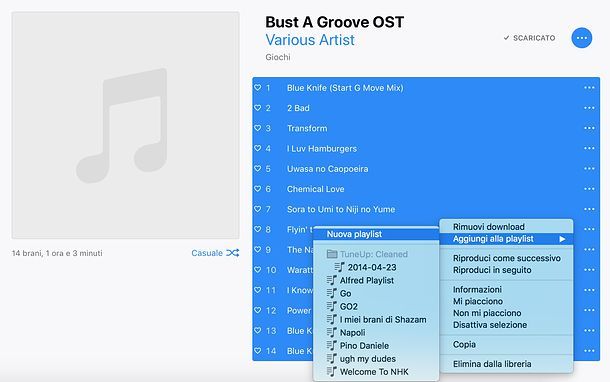Toggle the heart on track 8

point(258,229)
